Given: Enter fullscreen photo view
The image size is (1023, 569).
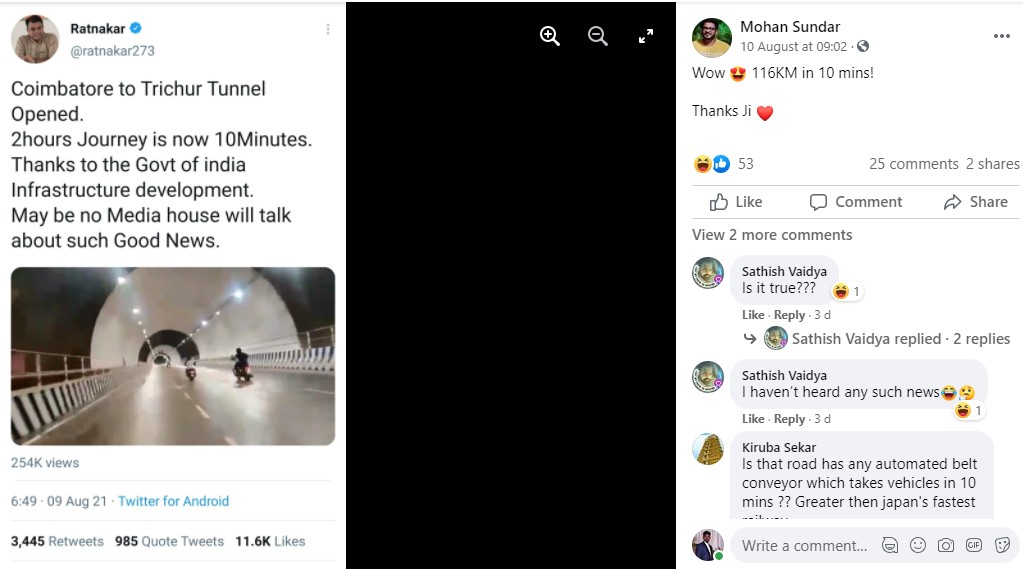Looking at the screenshot, I should pos(646,36).
